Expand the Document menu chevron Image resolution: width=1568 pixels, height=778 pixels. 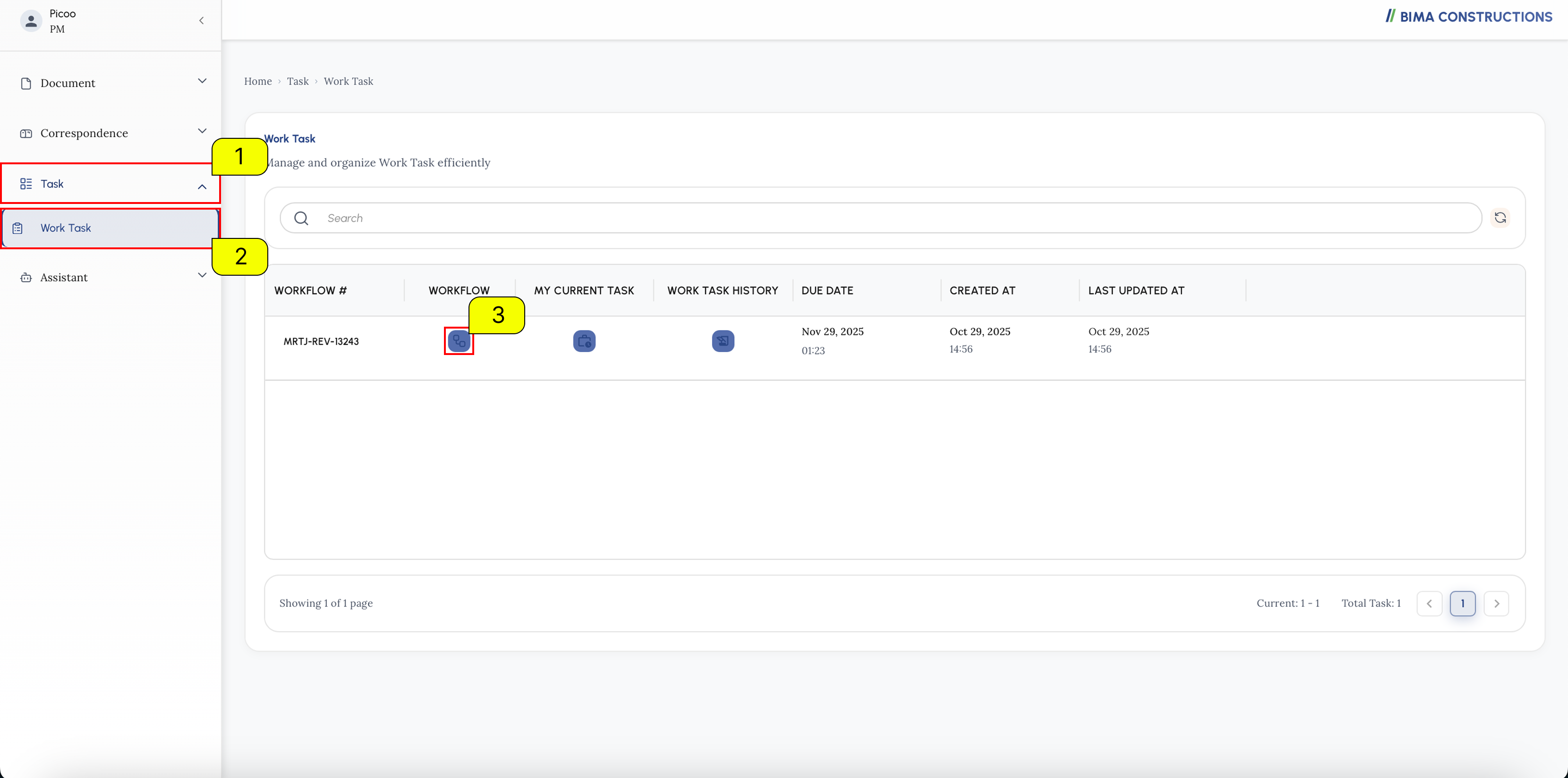click(x=202, y=81)
